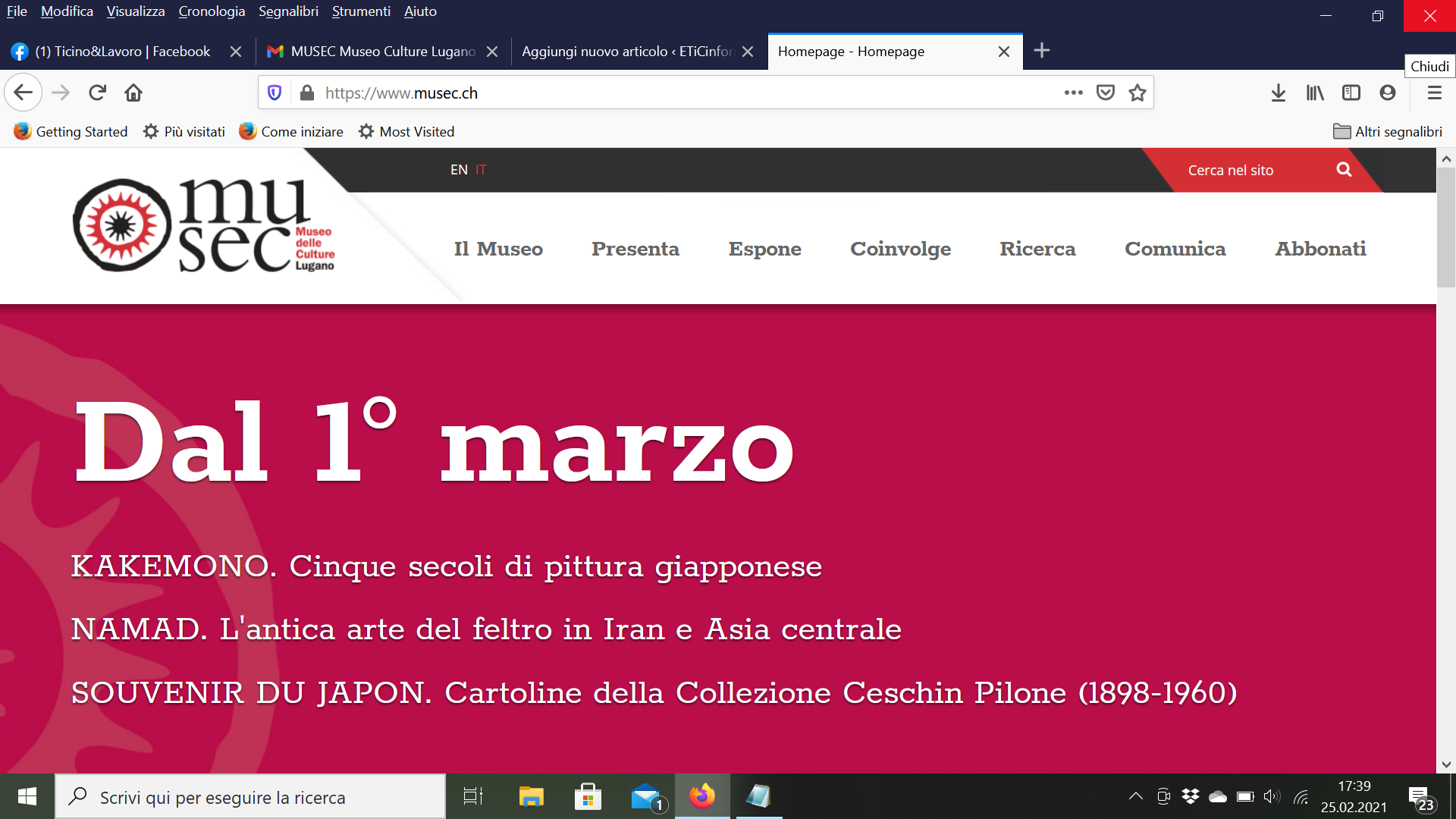This screenshot has width=1456, height=819.
Task: Open Ricerca navigation menu
Action: coord(1037,249)
